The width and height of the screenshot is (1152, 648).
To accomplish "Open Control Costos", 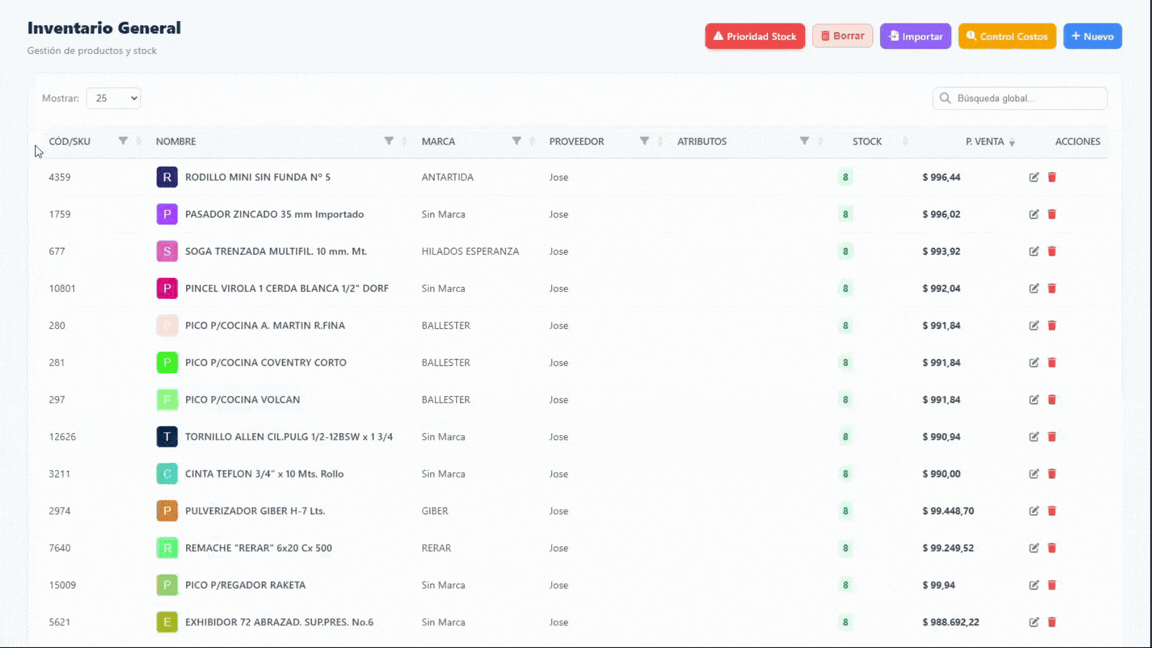I will click(x=1007, y=35).
